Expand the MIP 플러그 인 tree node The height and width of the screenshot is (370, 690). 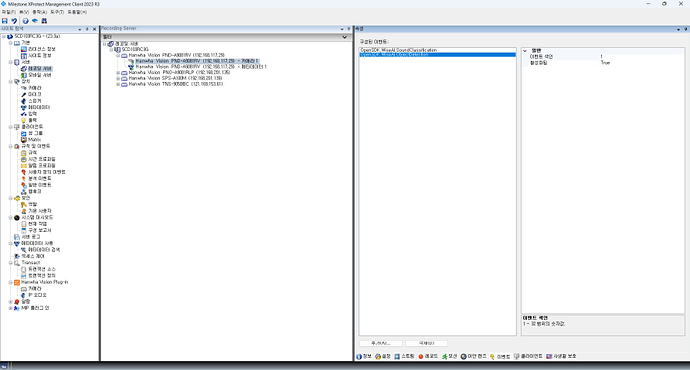(11, 308)
